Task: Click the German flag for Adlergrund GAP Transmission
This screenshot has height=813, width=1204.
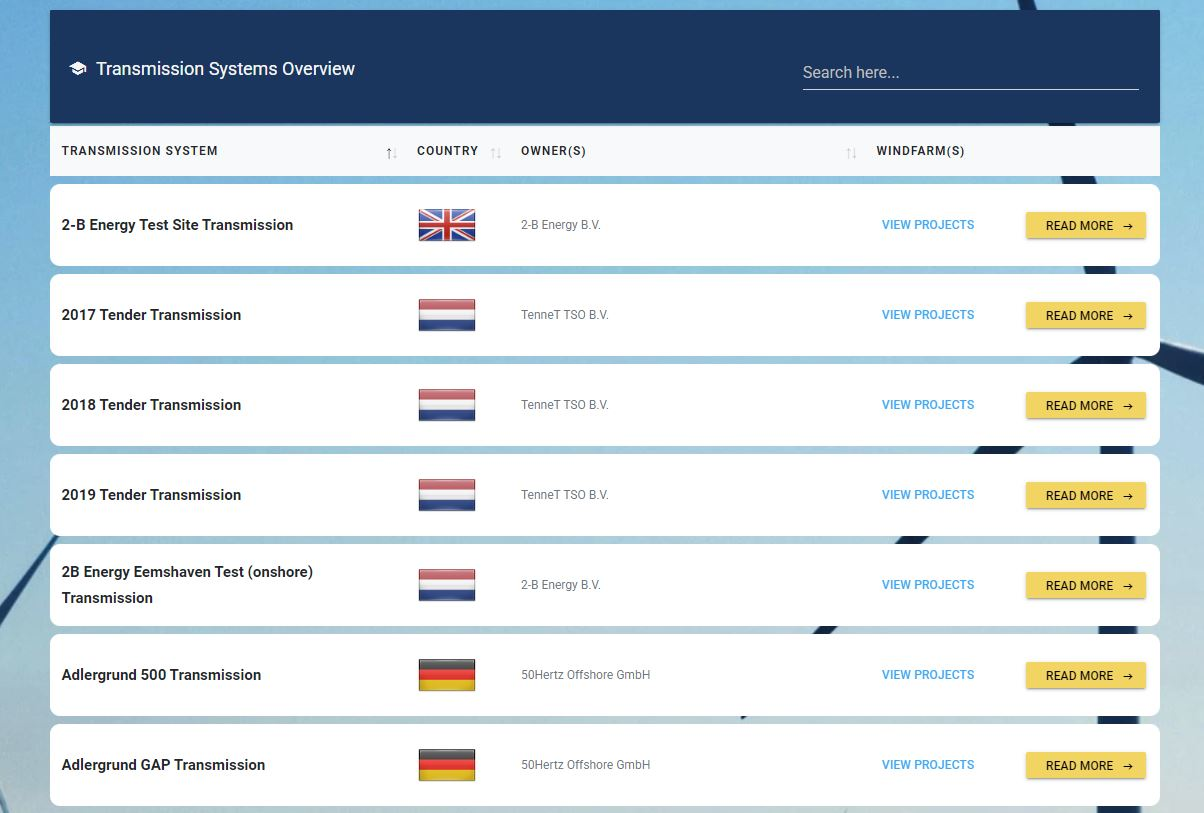Action: 446,765
